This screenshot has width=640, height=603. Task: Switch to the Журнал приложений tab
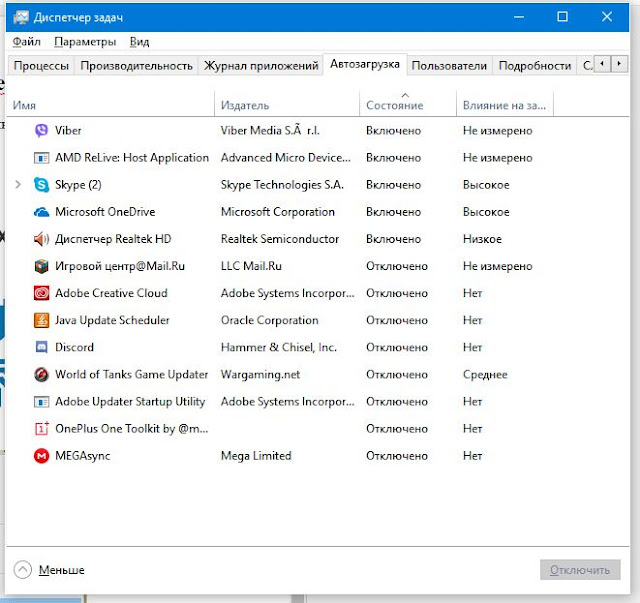(261, 66)
